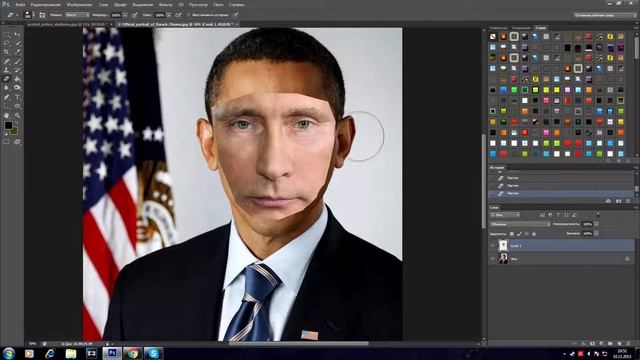This screenshot has height=360, width=640.
Task: Click the swap foreground/background colors icon
Action: [16, 122]
